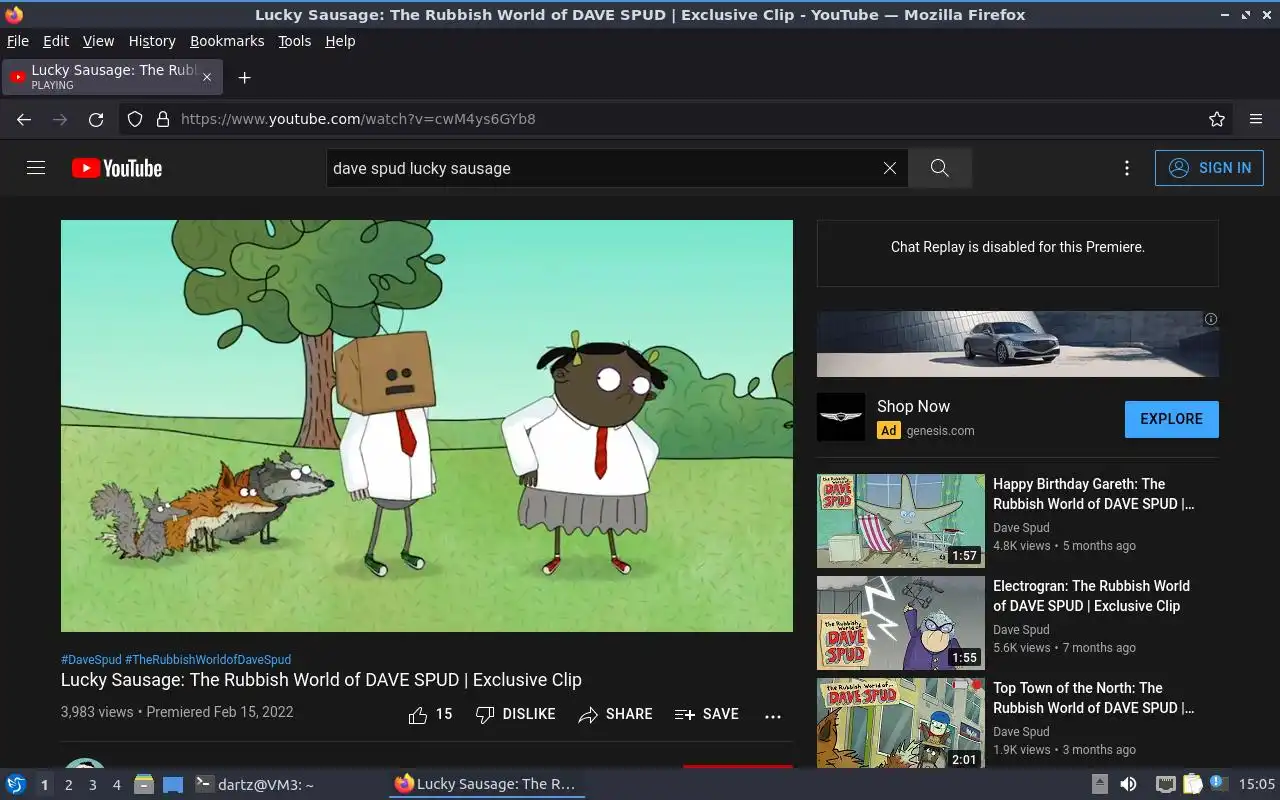The height and width of the screenshot is (800, 1280).
Task: Save the video to a playlist
Action: click(x=707, y=714)
